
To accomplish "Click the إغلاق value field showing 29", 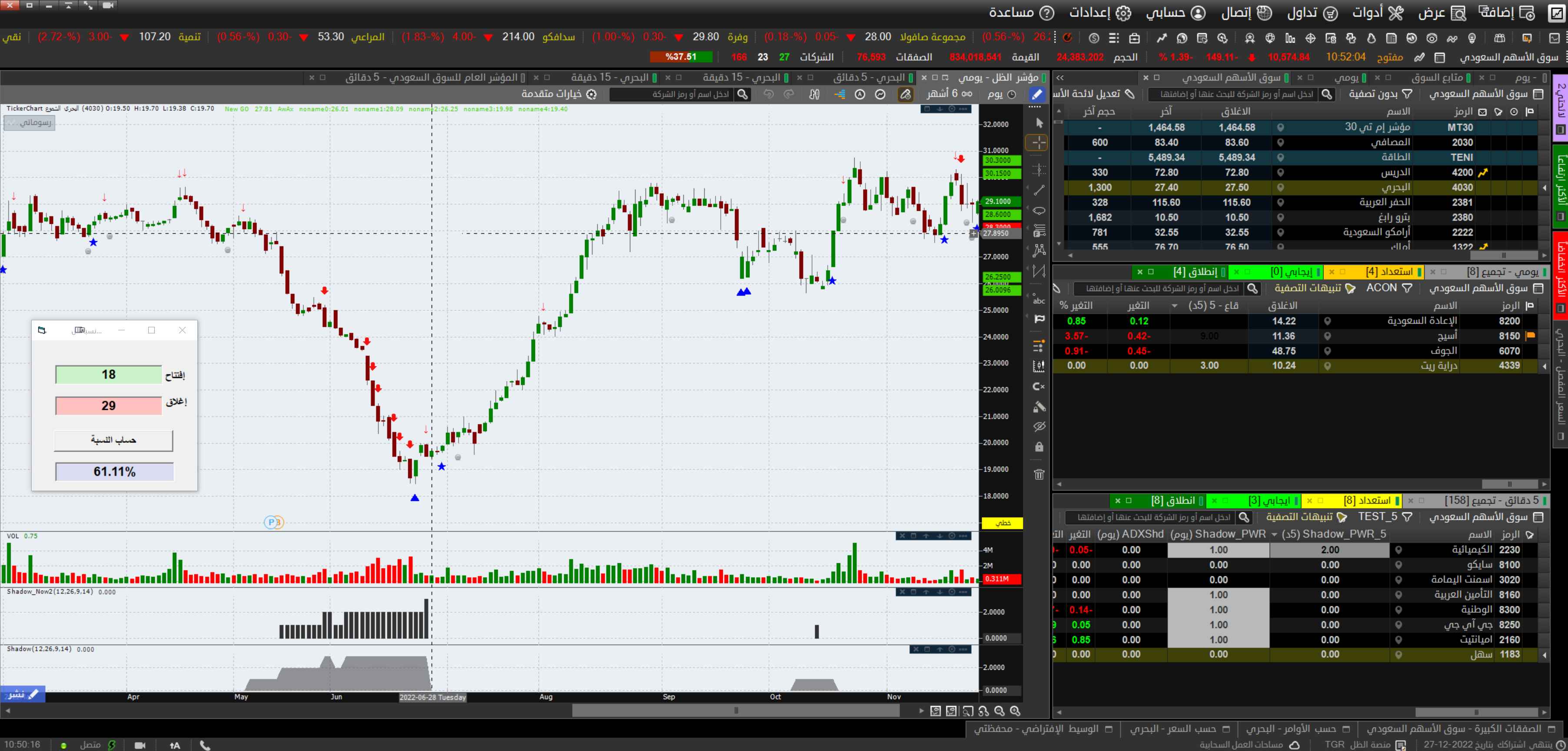I will tap(108, 405).
